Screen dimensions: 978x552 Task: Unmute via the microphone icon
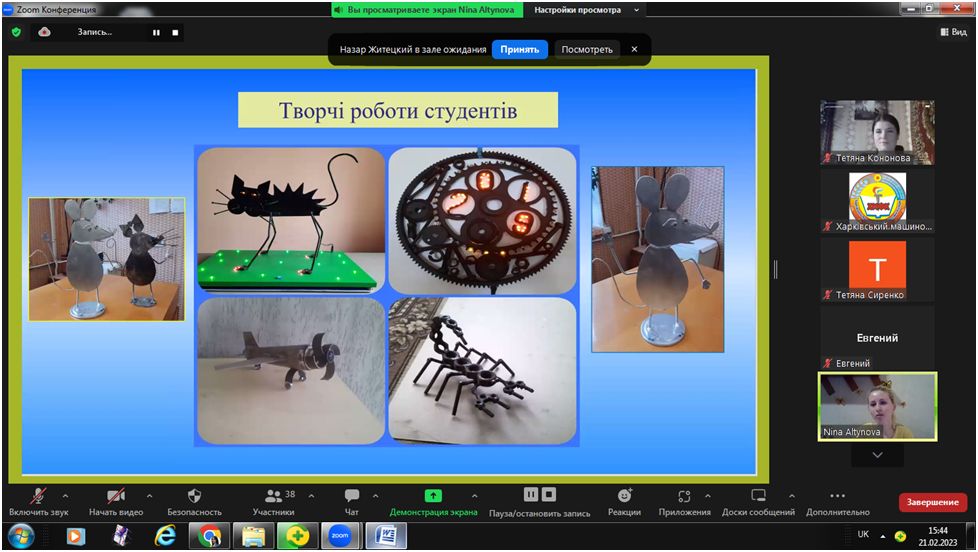pos(38,496)
